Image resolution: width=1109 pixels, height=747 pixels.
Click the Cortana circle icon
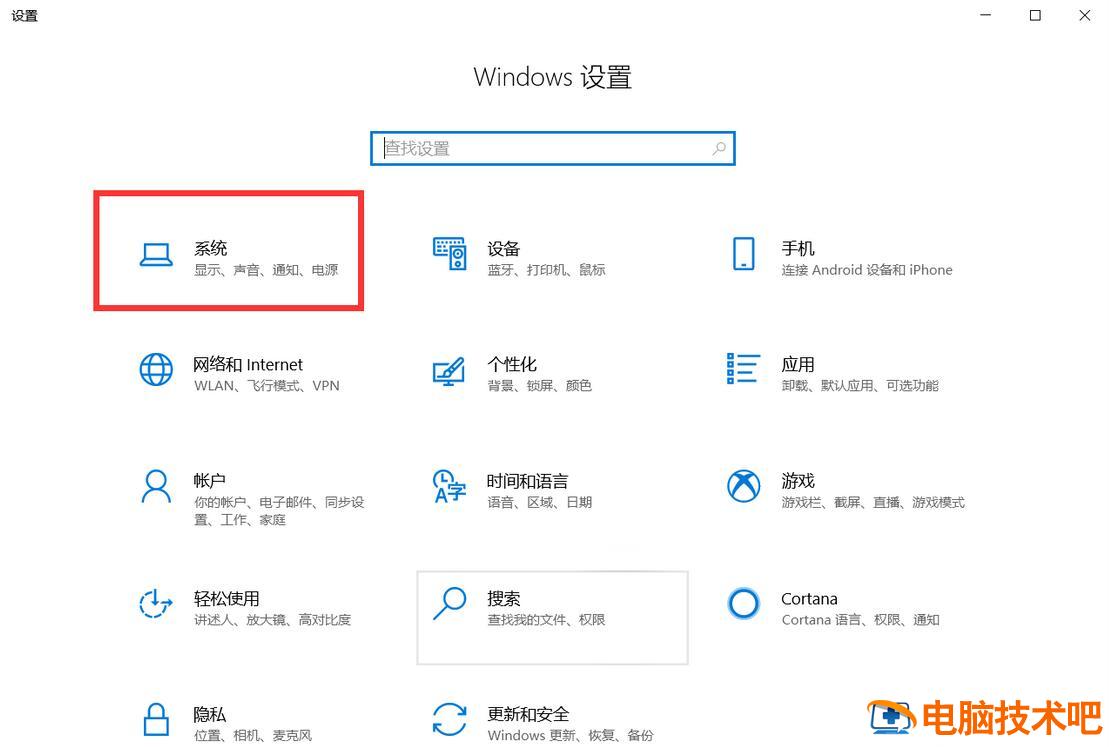pyautogui.click(x=743, y=603)
